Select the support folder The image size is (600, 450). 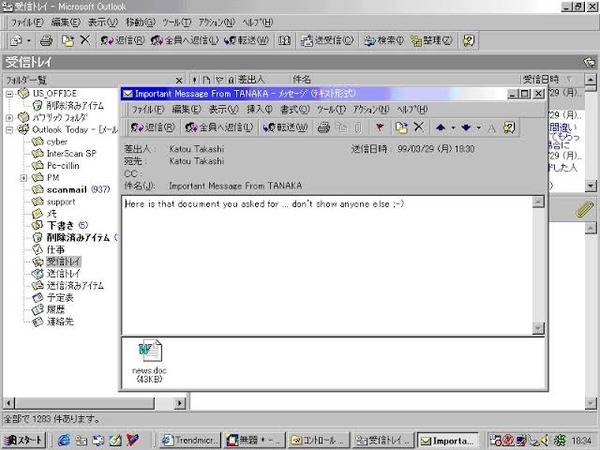tap(61, 202)
